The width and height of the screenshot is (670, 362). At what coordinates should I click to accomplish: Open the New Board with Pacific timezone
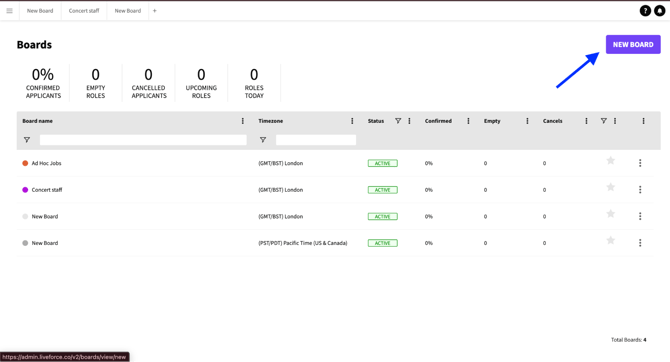click(45, 243)
